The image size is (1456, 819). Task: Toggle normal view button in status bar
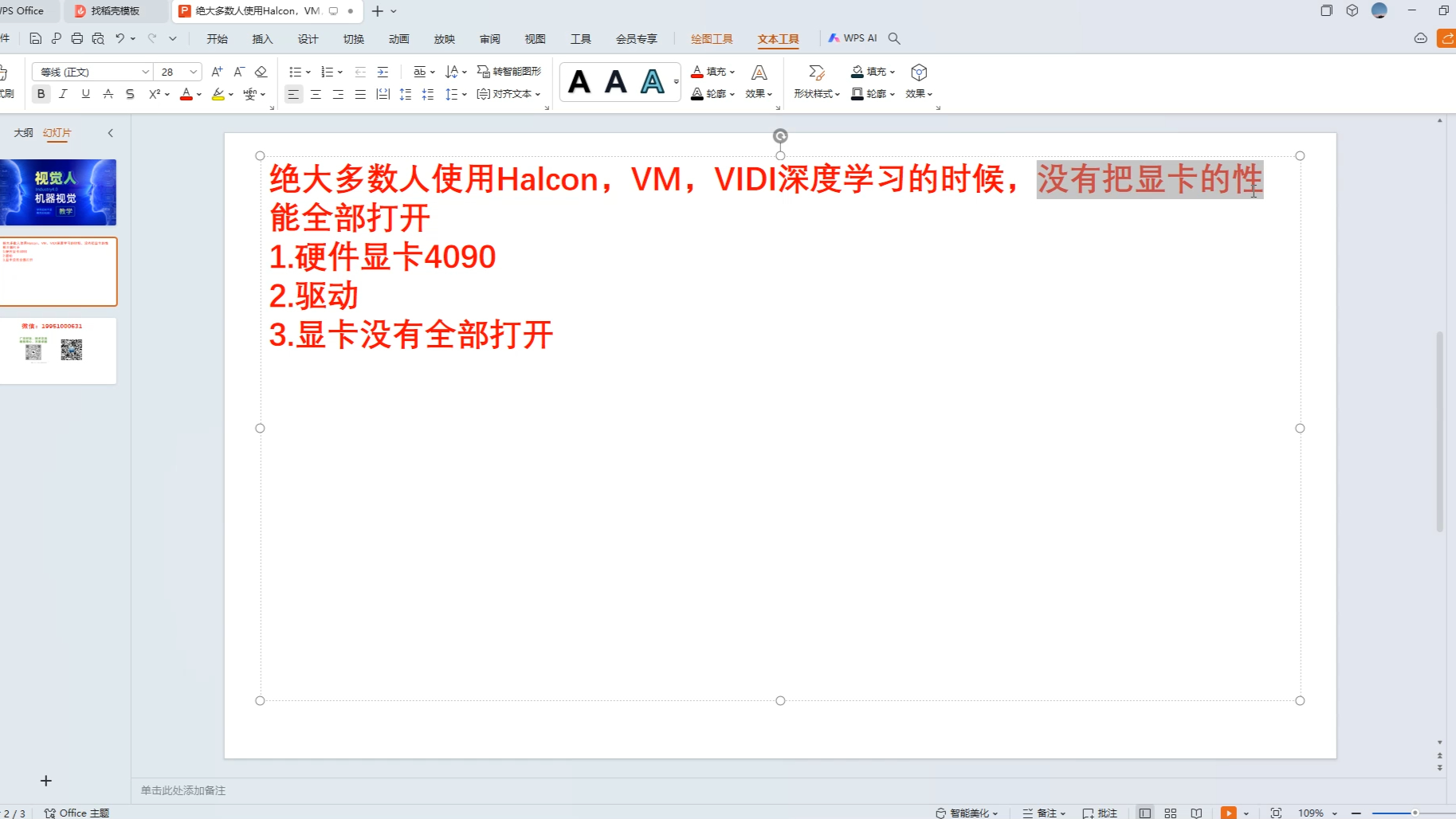coord(1145,813)
